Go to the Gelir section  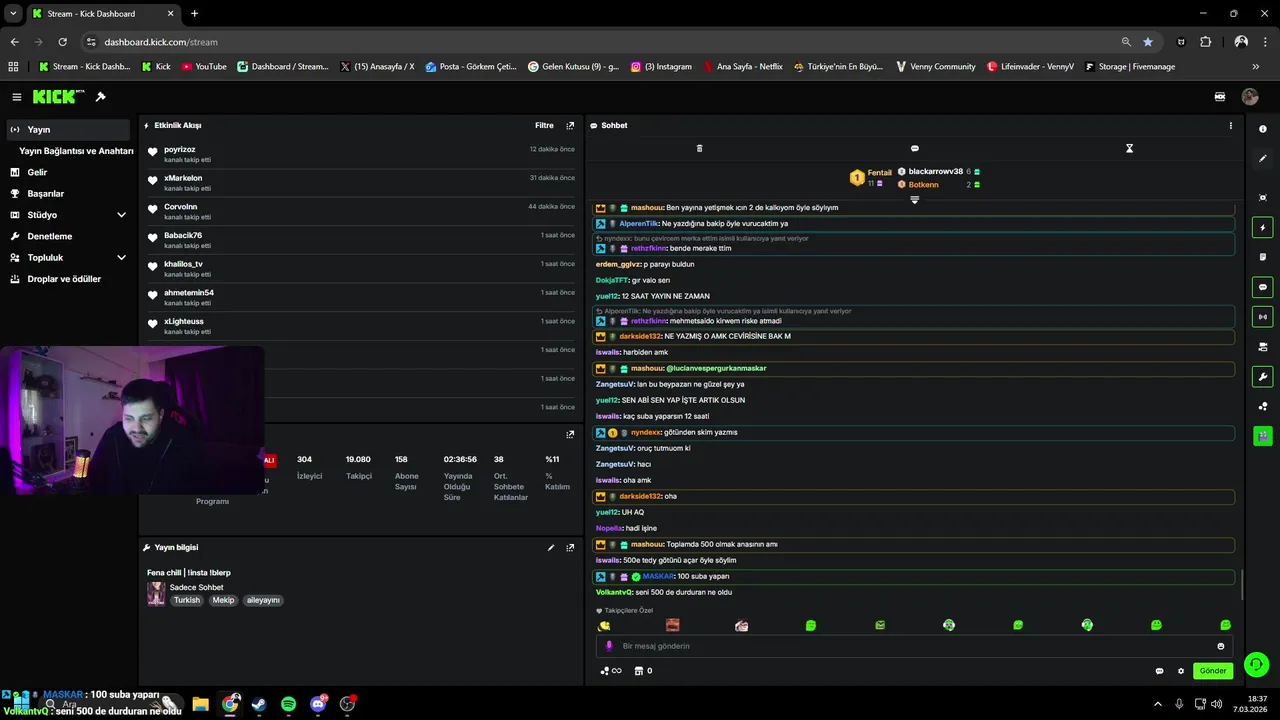click(68, 172)
